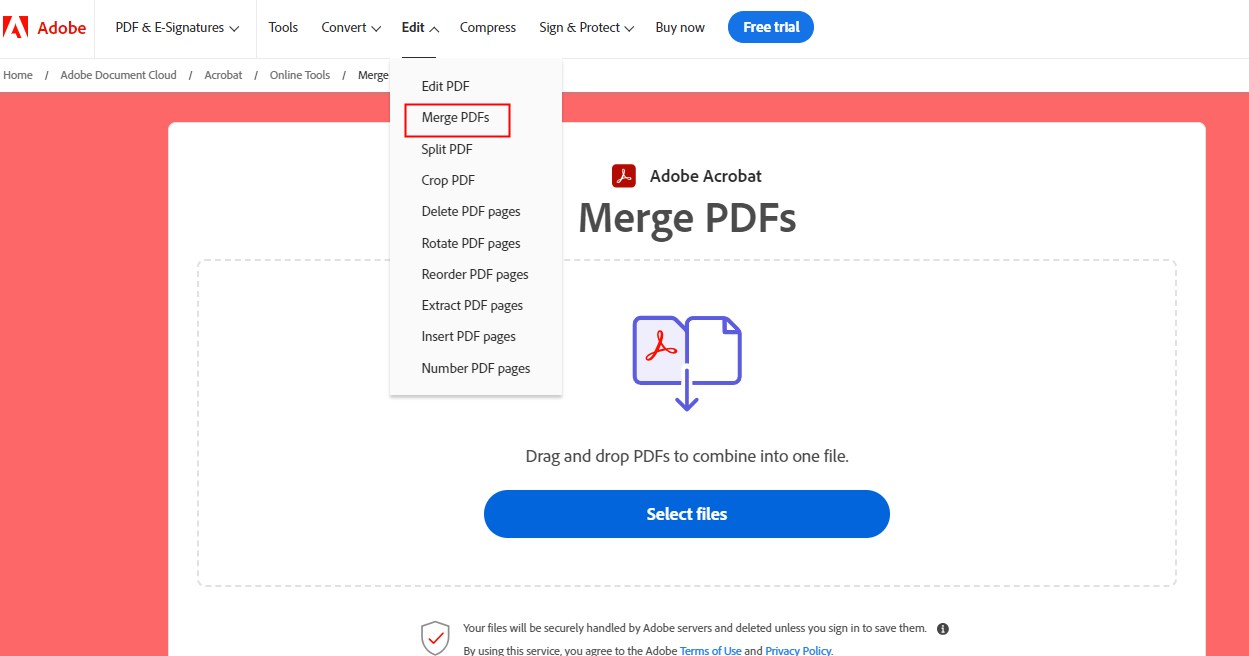Open the PDF & E-Signatures dropdown
Viewport: 1249px width, 656px height.
[x=174, y=27]
